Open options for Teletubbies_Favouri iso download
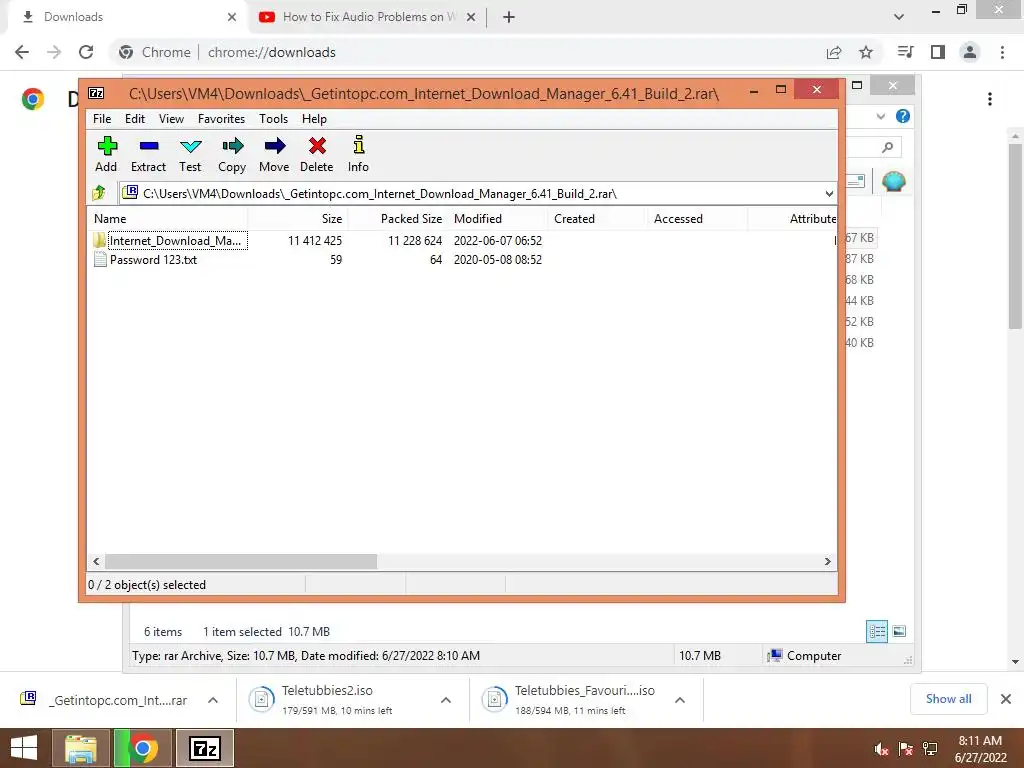Image resolution: width=1024 pixels, height=768 pixels. tap(680, 700)
